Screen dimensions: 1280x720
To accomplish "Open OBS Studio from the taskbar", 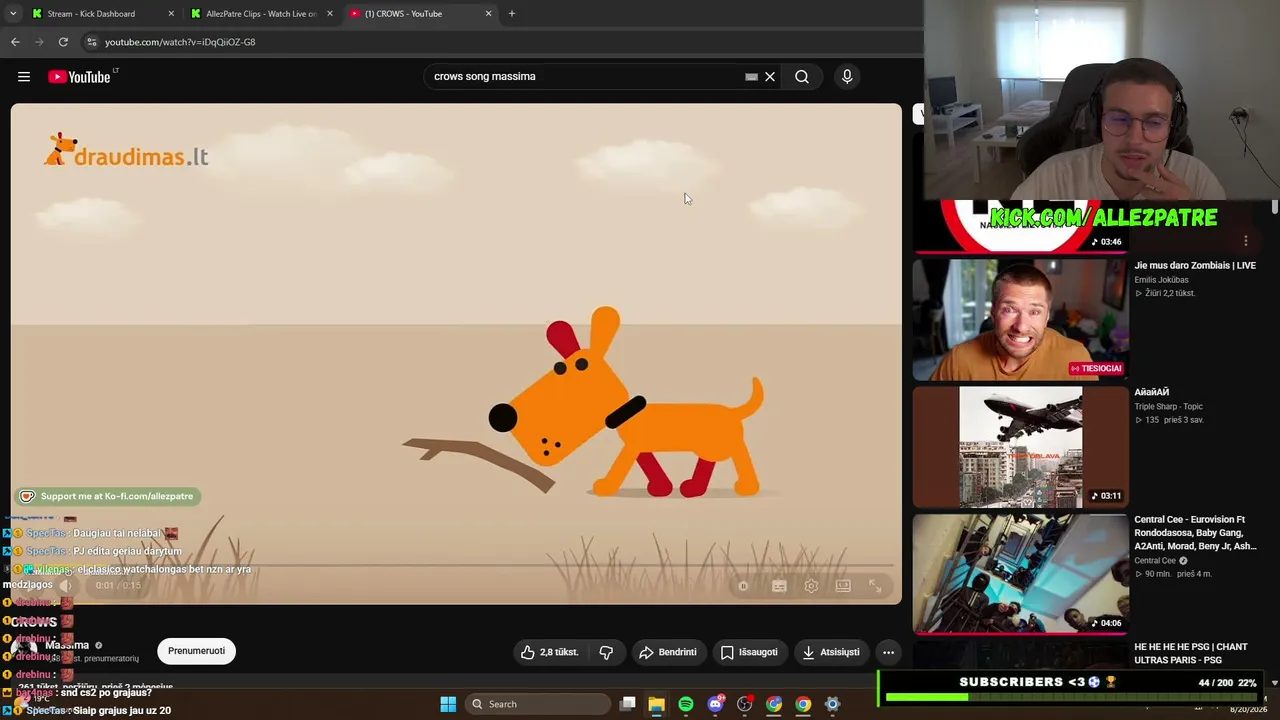I will [x=745, y=704].
